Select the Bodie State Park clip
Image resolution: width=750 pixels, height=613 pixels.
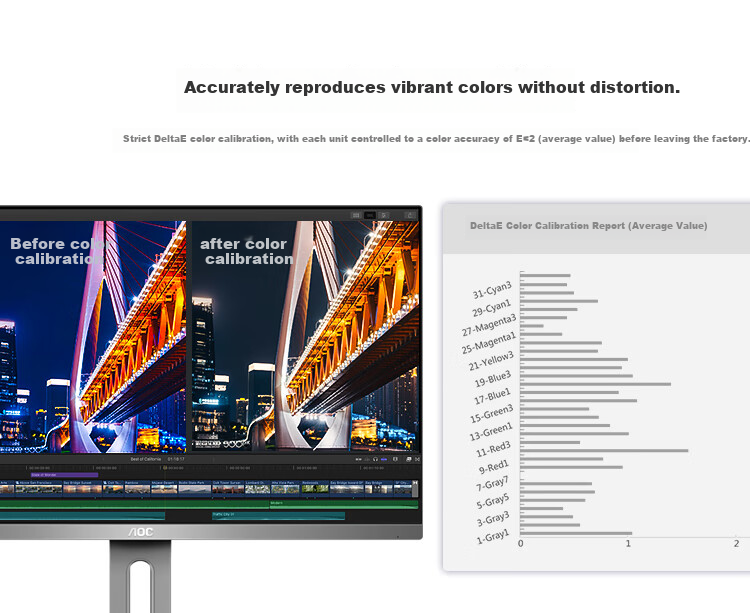[194, 489]
